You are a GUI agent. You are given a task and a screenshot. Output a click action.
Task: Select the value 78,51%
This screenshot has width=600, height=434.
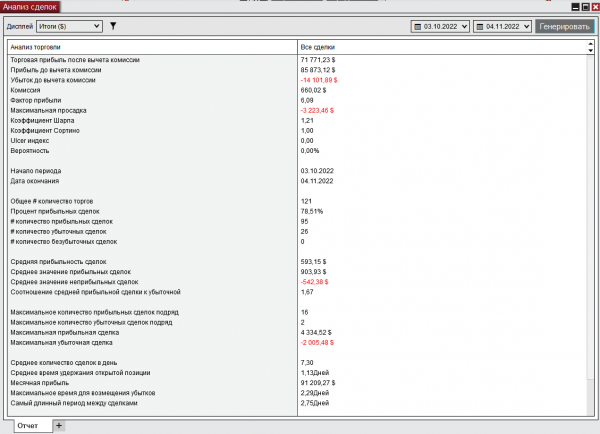[311, 211]
